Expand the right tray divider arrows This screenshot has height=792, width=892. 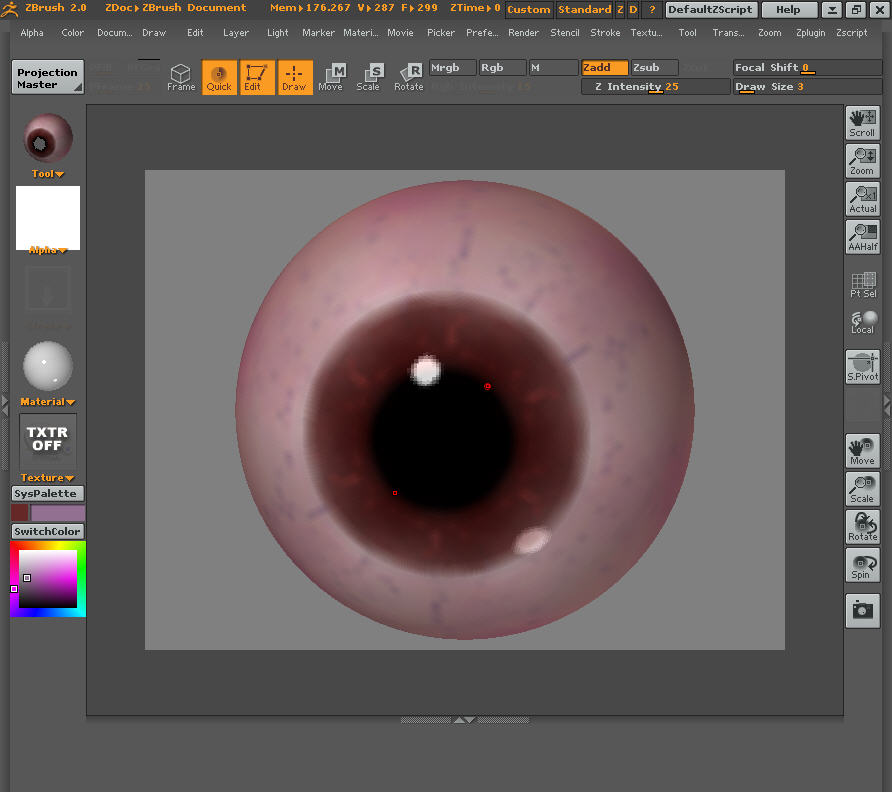coord(887,405)
